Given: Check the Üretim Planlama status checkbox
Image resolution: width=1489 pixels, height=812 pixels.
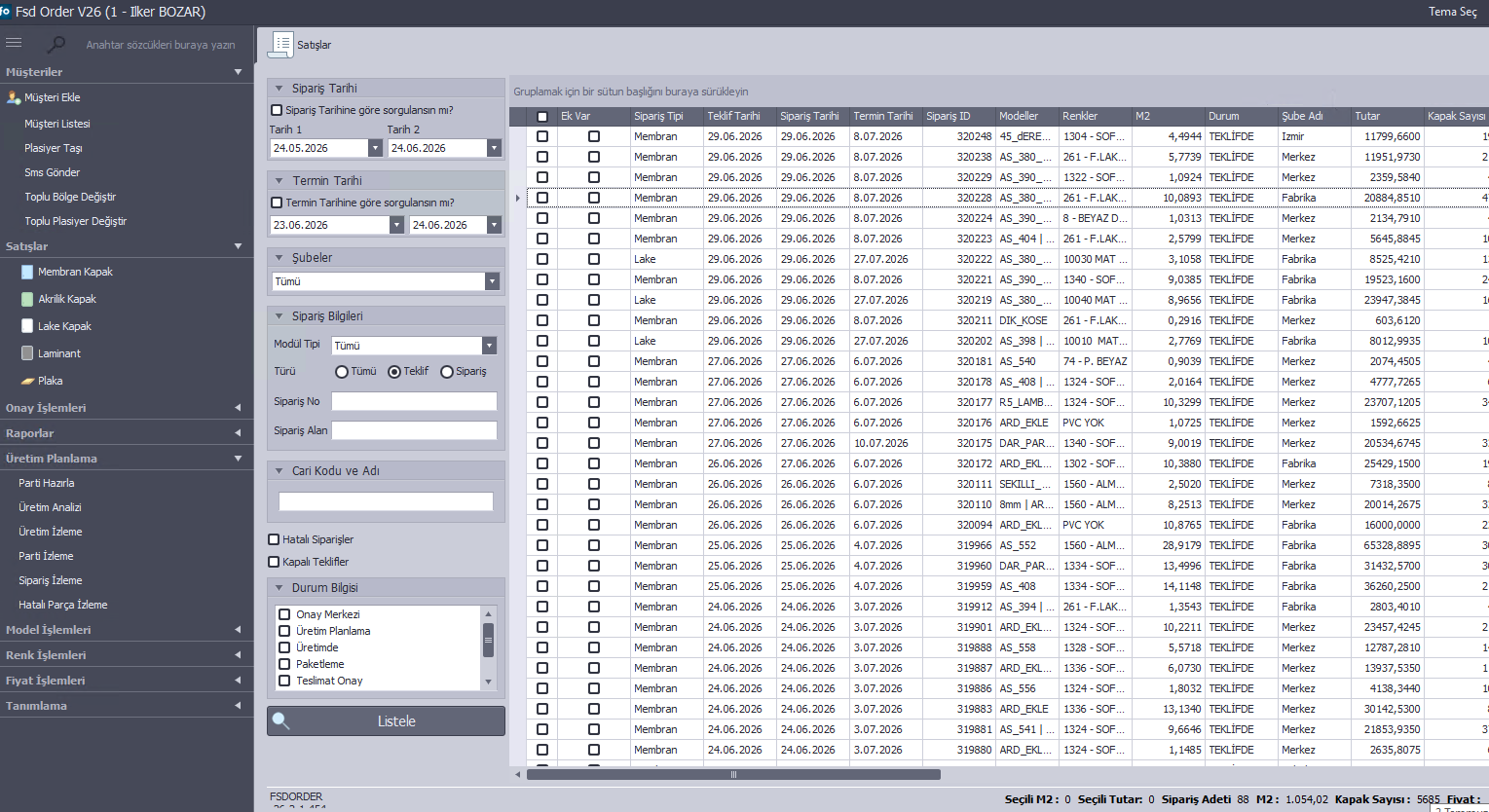Looking at the screenshot, I should click(284, 631).
